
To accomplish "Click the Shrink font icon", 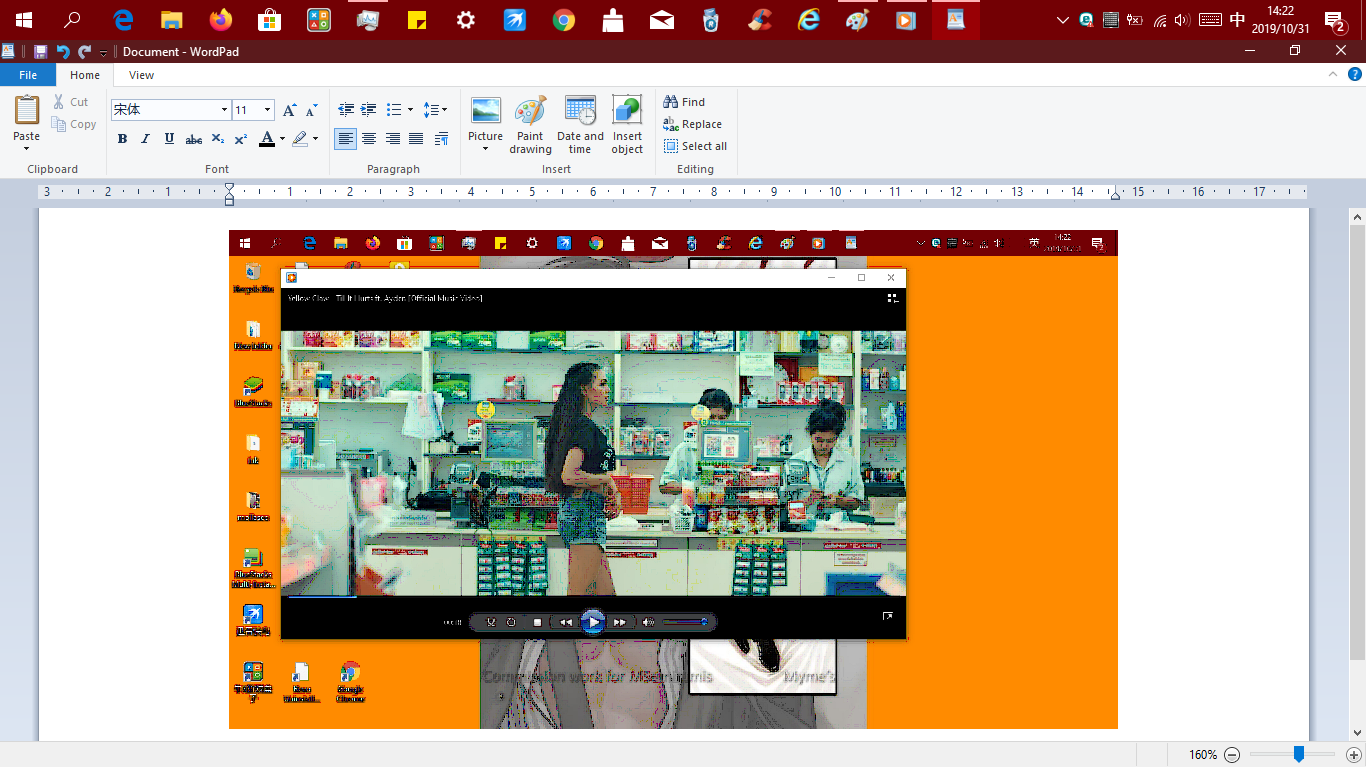I will pos(311,110).
